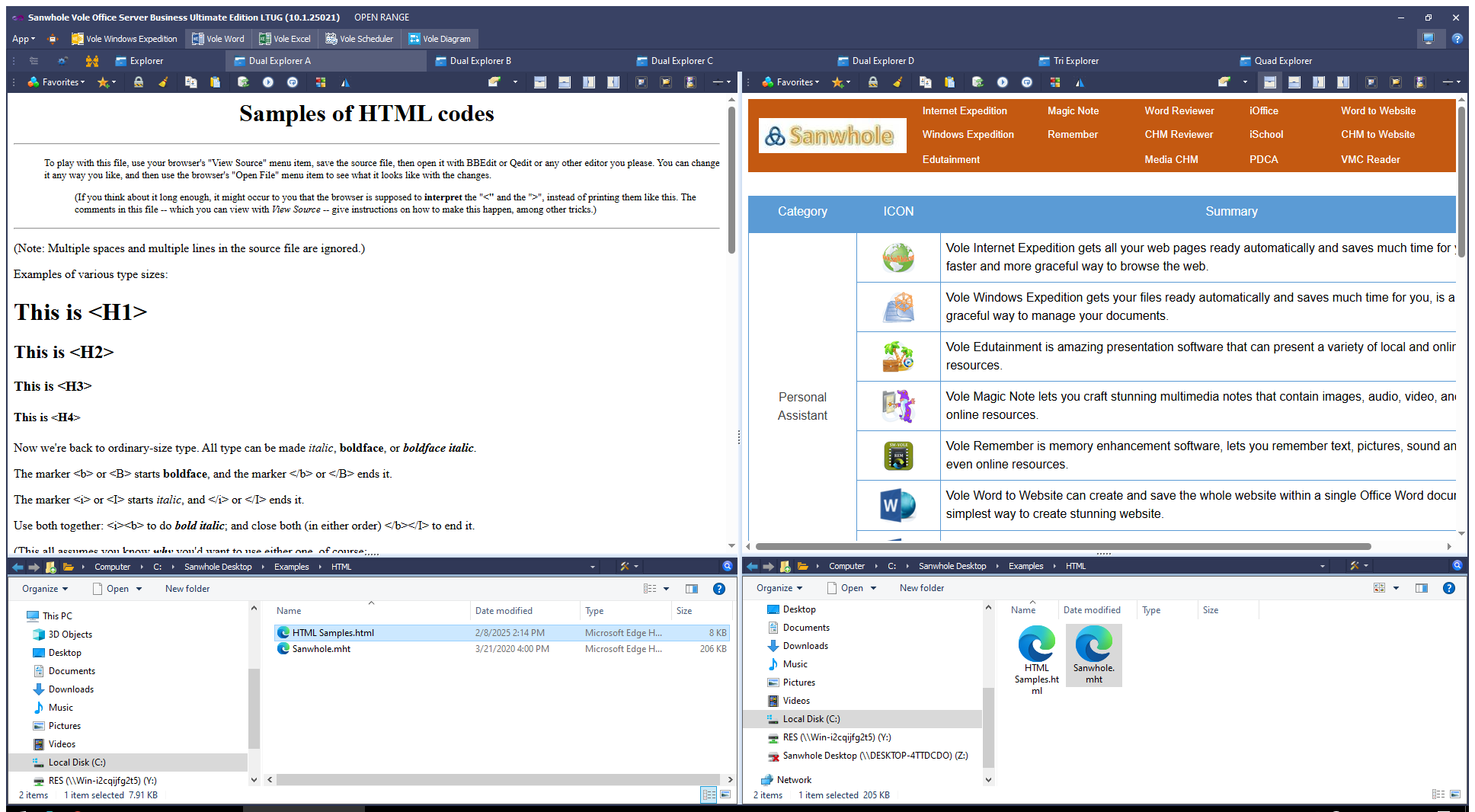Open address history dropdown in left address bar
Viewport: 1475px width, 812px height.
[593, 567]
